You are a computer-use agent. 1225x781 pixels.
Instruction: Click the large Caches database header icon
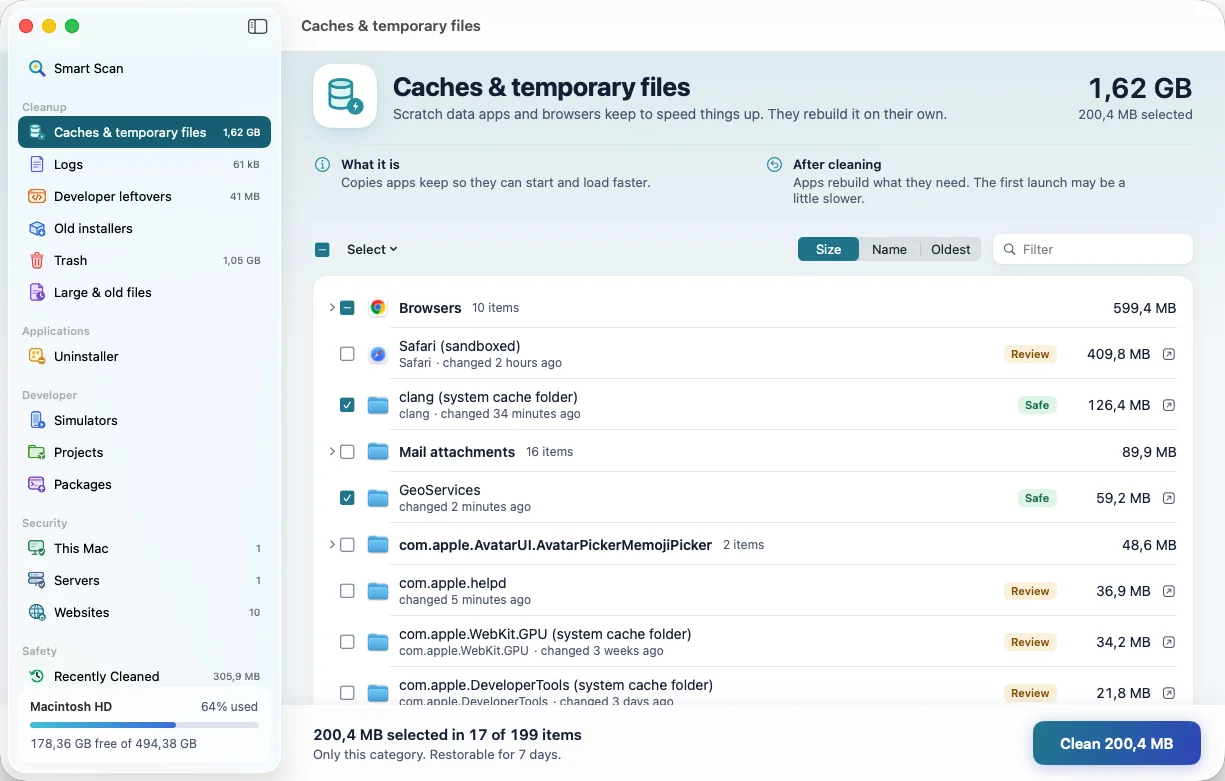pyautogui.click(x=345, y=96)
